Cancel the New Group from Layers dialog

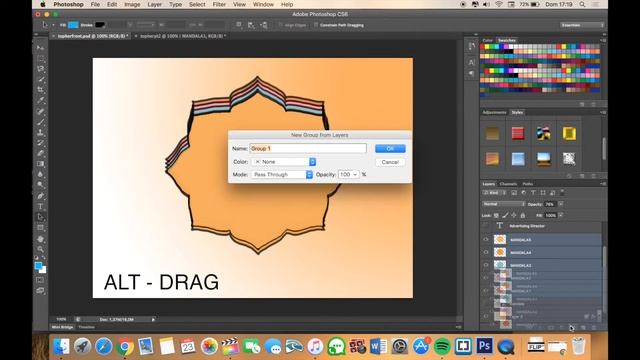tap(390, 162)
